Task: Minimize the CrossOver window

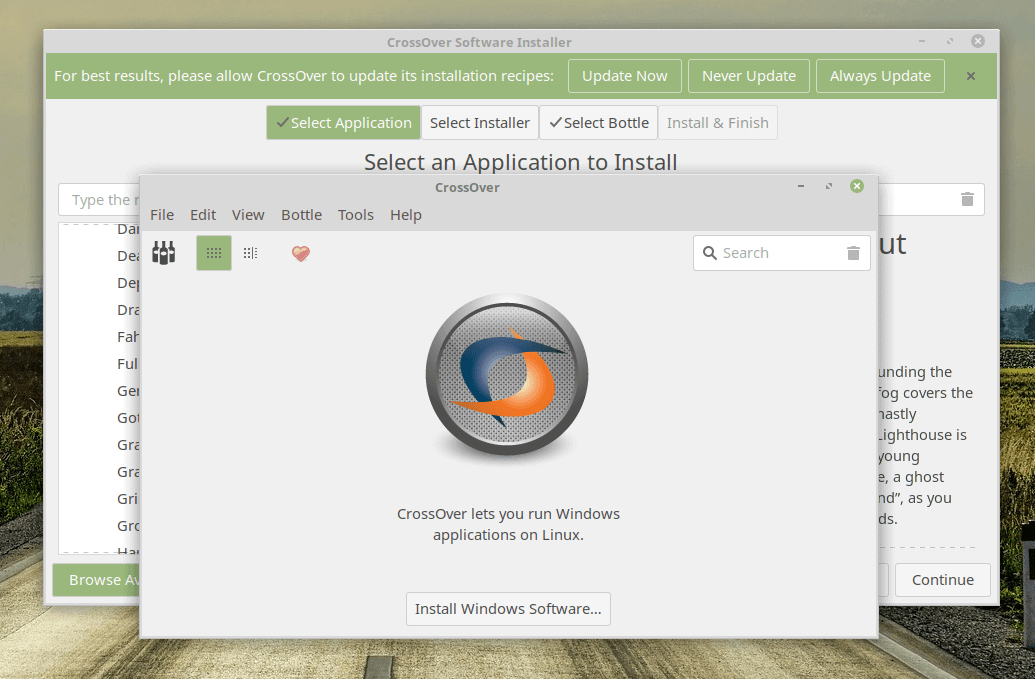Action: [801, 187]
